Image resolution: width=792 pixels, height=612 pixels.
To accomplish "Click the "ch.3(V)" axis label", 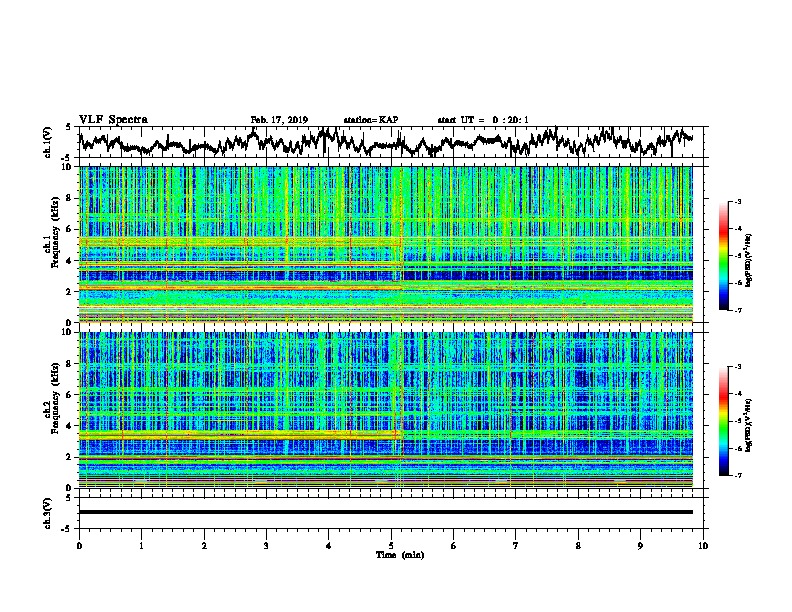I will click(48, 513).
